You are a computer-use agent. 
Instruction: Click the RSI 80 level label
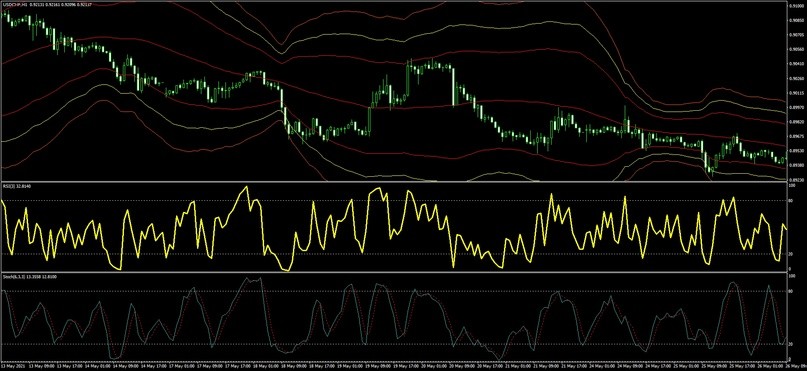click(791, 201)
